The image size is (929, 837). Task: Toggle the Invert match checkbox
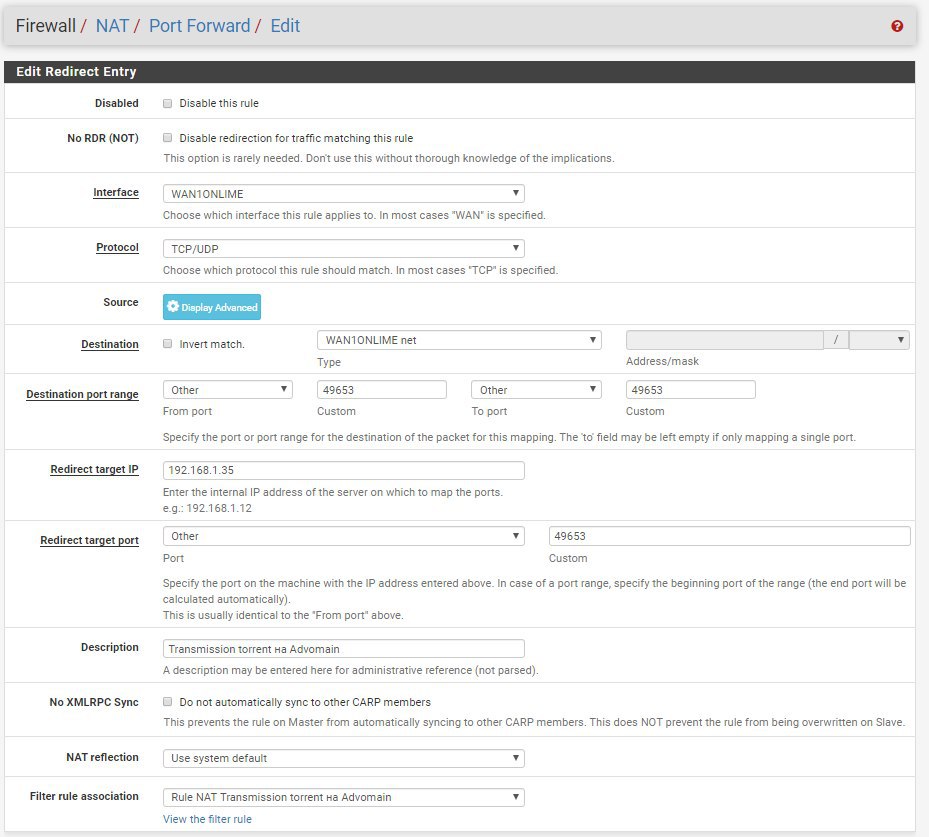[168, 344]
